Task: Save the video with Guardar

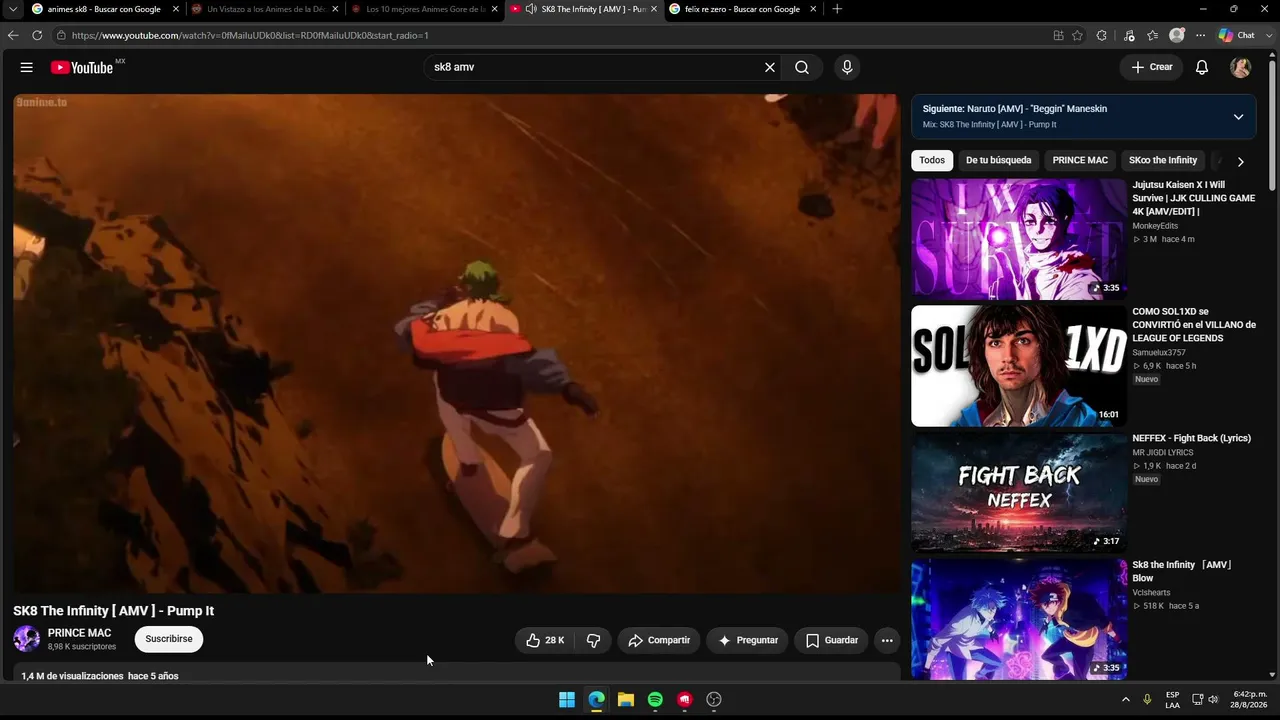Action: click(831, 640)
